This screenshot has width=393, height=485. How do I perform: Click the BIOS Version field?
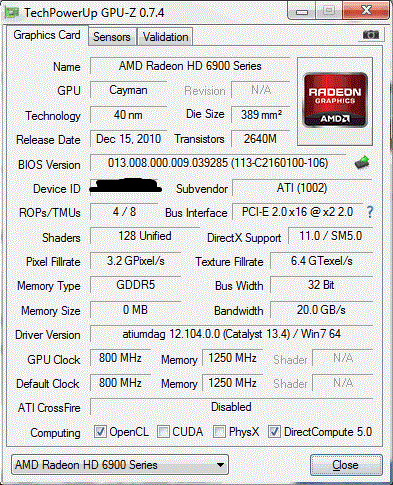pos(218,163)
